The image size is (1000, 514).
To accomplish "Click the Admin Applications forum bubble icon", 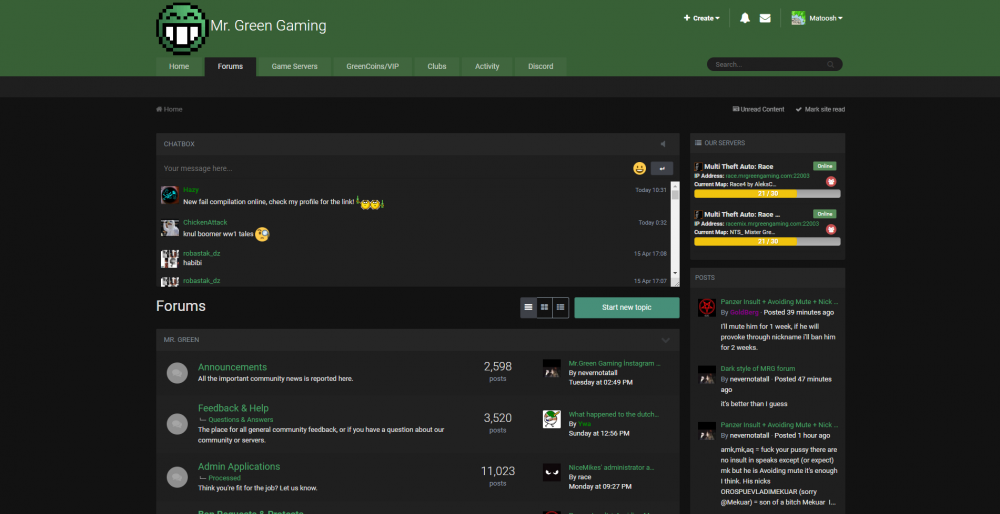I will tap(177, 476).
